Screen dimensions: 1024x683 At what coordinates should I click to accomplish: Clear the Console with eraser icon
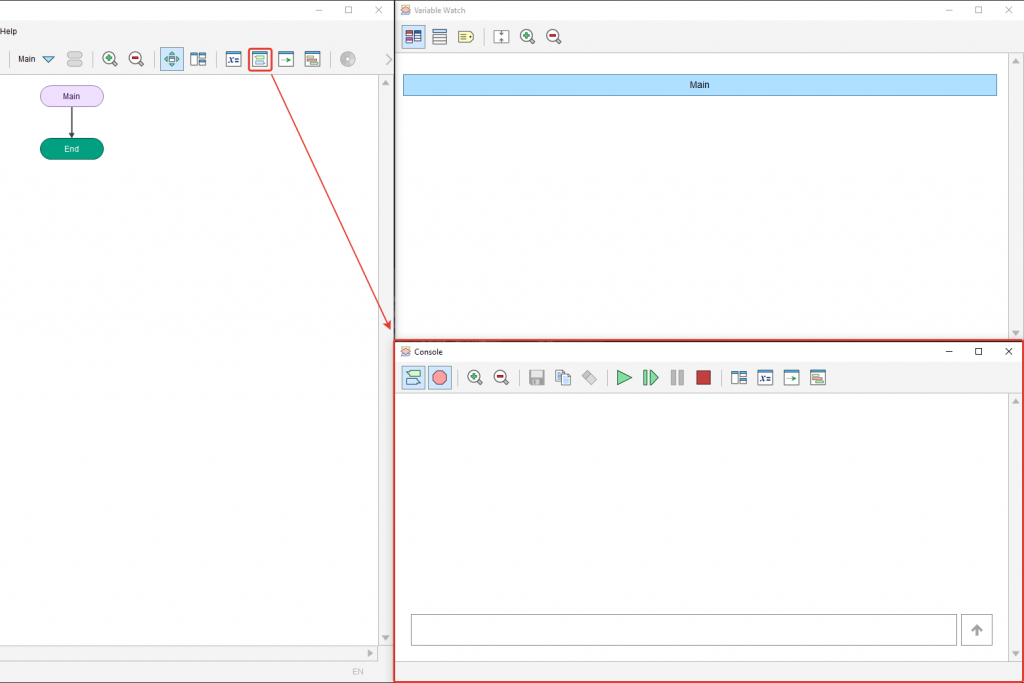pyautogui.click(x=589, y=377)
